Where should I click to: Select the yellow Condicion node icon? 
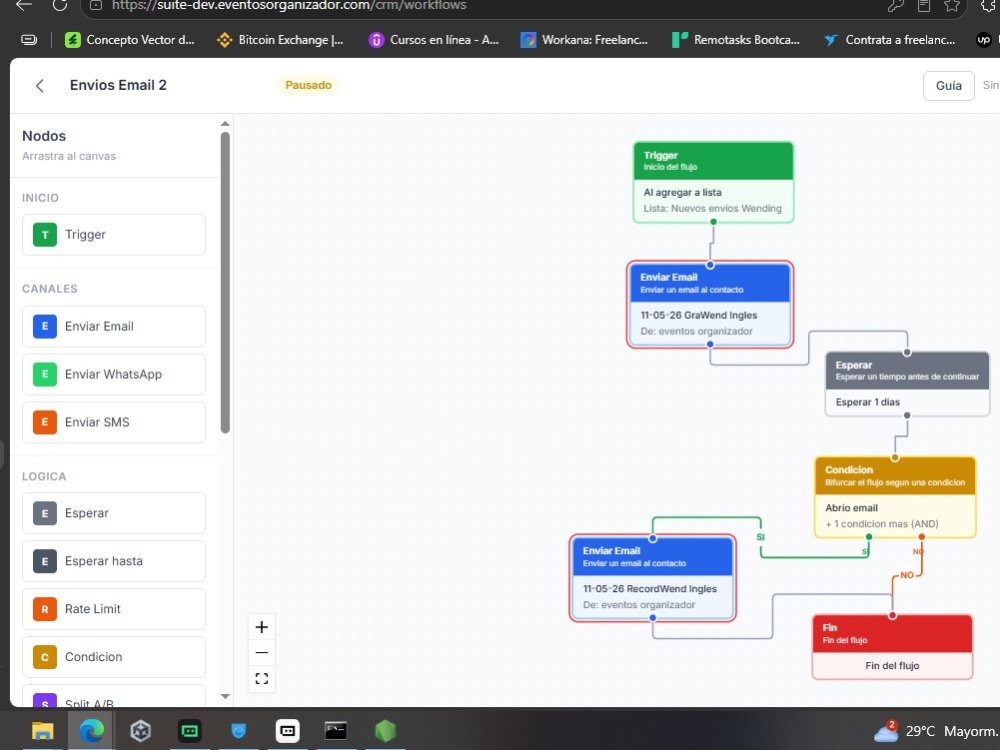click(x=45, y=657)
